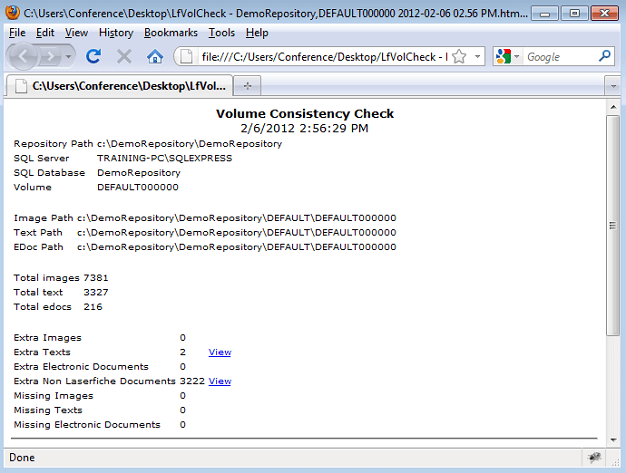
Task: Go to the Home page icon
Action: (x=155, y=57)
